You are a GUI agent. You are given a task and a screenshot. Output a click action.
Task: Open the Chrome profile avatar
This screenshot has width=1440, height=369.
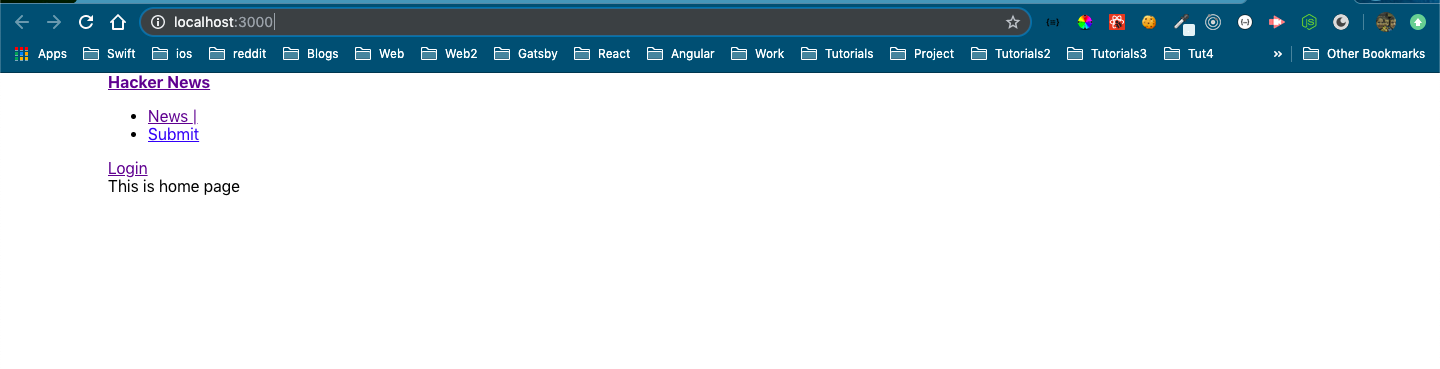(1386, 22)
